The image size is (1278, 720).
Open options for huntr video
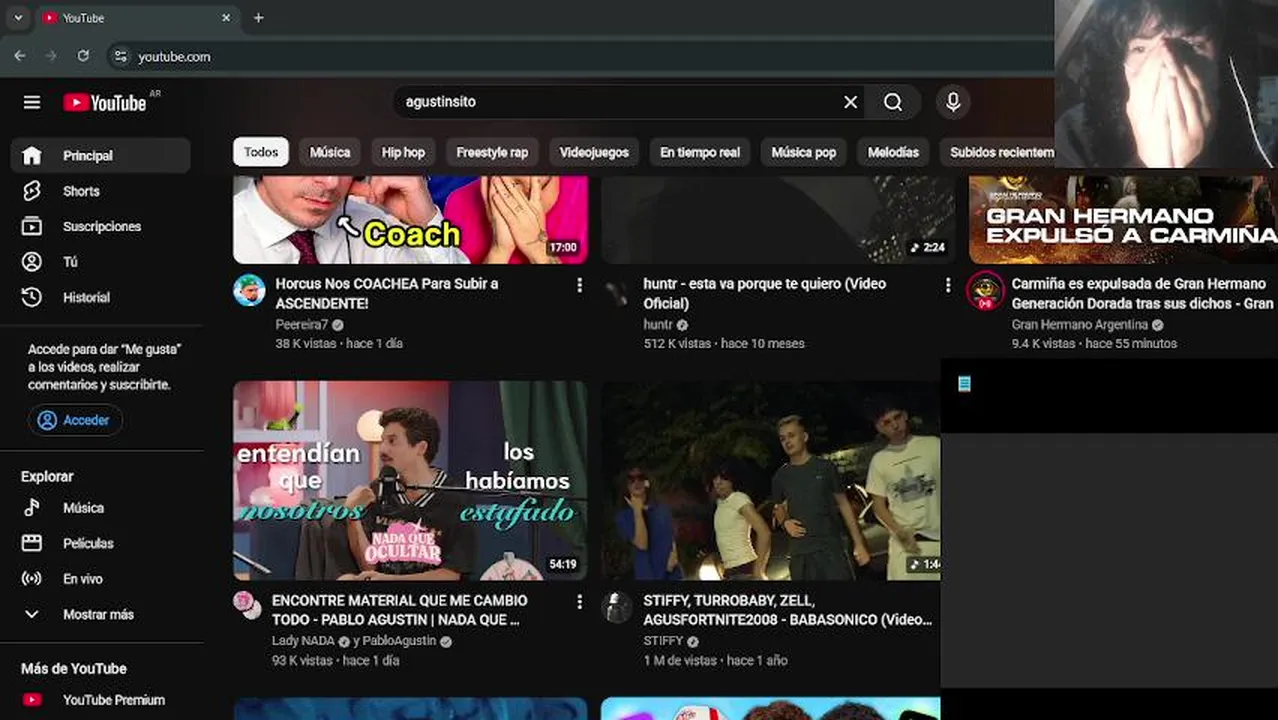click(948, 286)
